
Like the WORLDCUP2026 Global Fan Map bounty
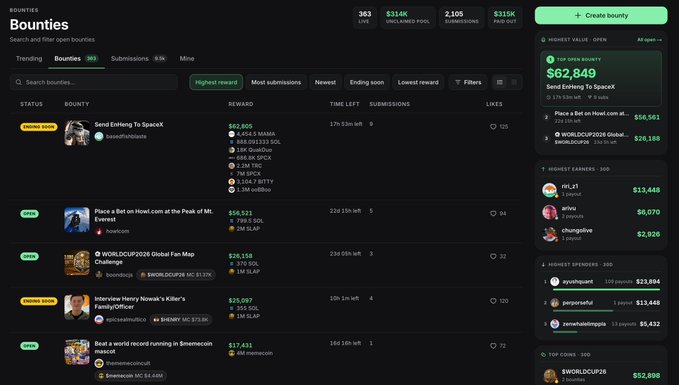tap(493, 256)
